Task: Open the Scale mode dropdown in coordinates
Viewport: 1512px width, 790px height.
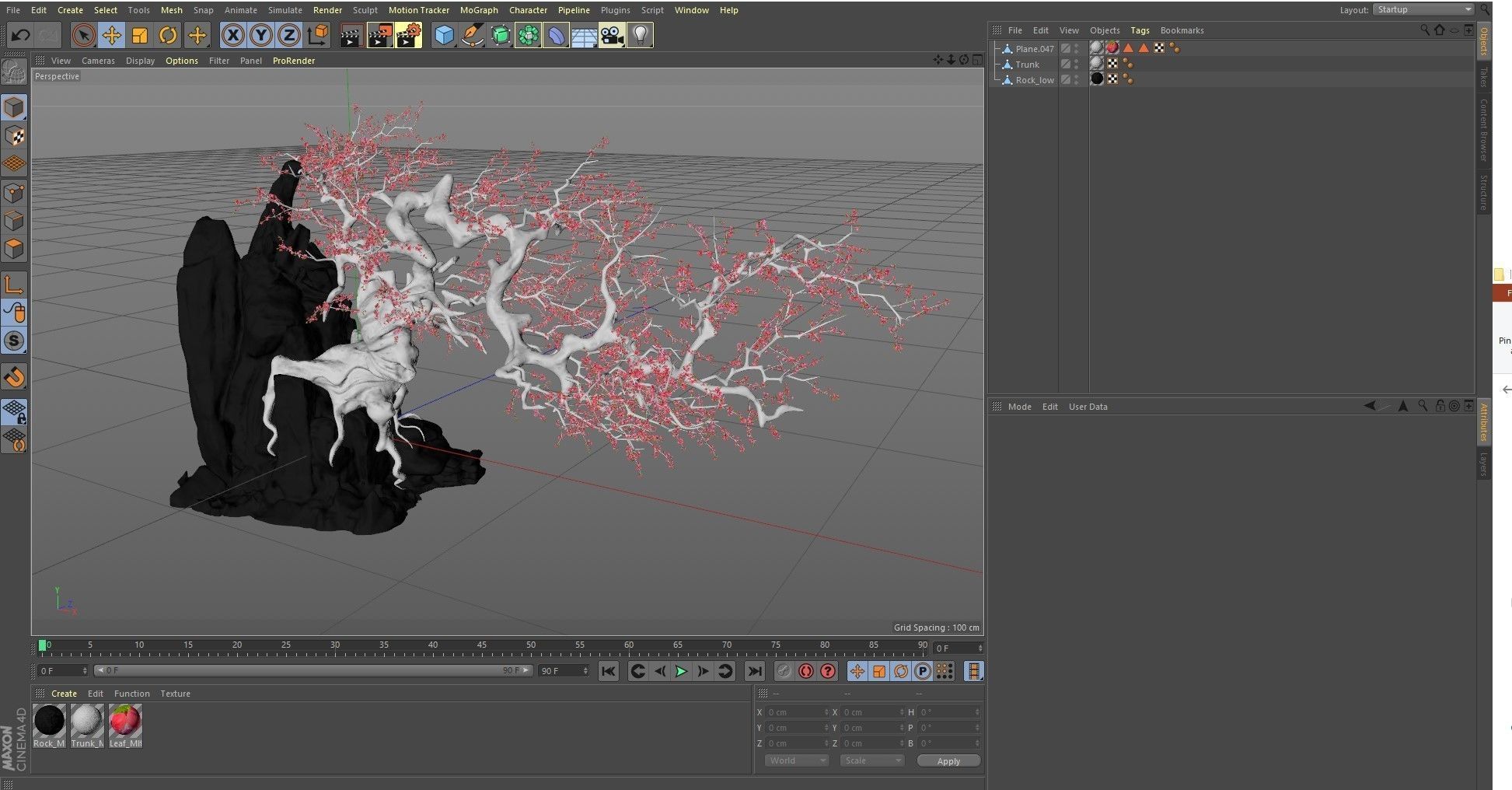Action: pyautogui.click(x=872, y=760)
